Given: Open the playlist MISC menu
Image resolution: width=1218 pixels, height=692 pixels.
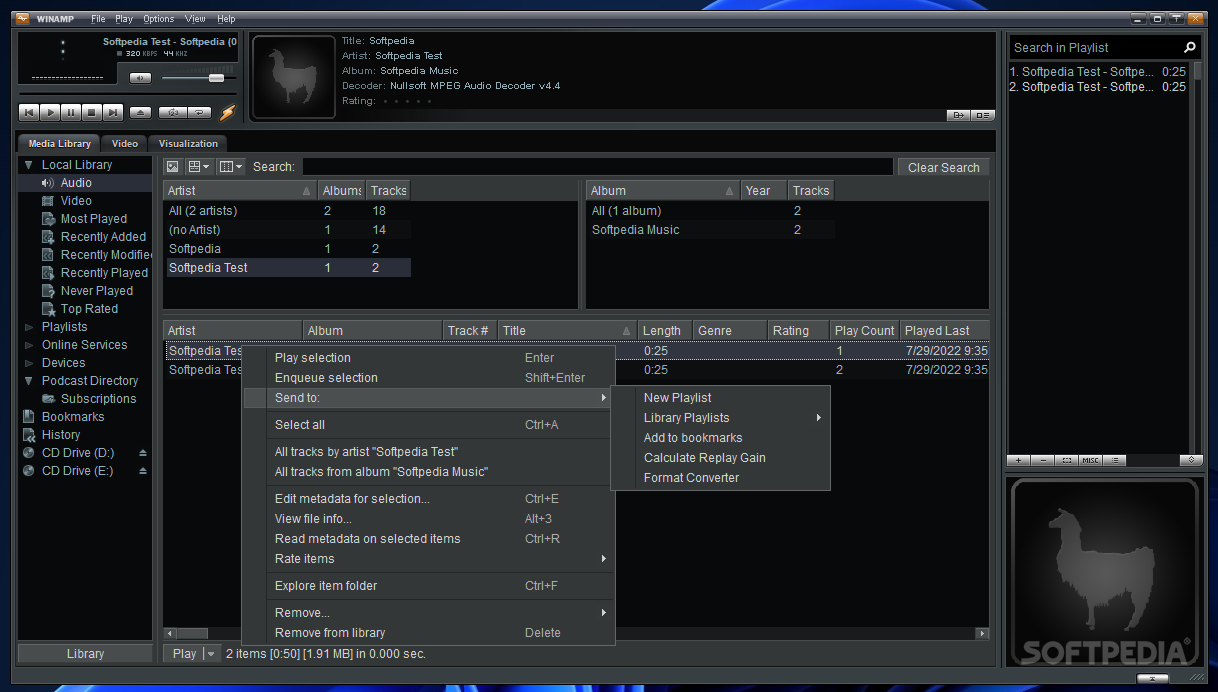Looking at the screenshot, I should pos(1091,460).
